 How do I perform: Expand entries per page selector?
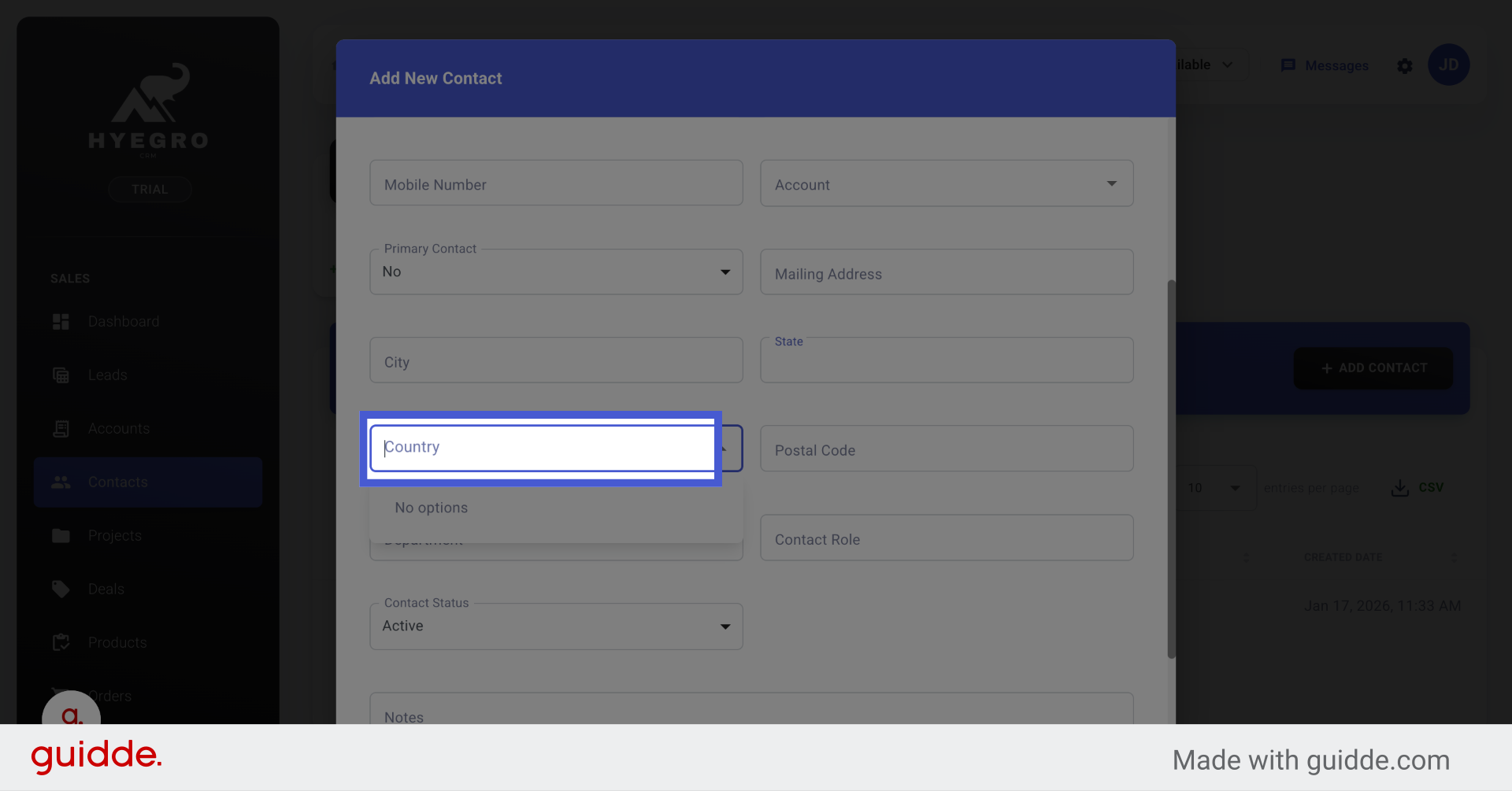coord(1234,488)
